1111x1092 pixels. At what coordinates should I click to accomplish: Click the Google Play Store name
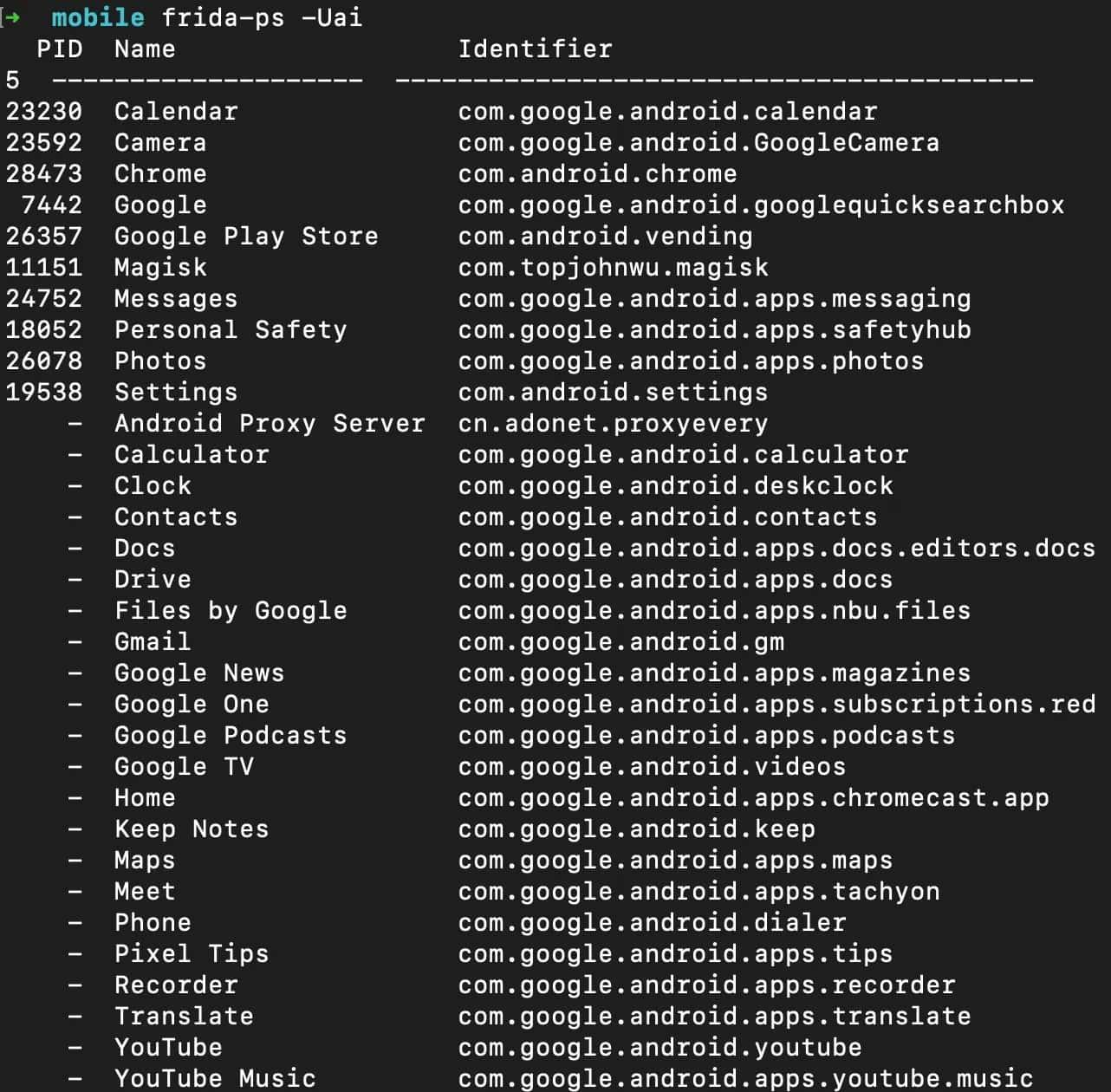tap(246, 236)
